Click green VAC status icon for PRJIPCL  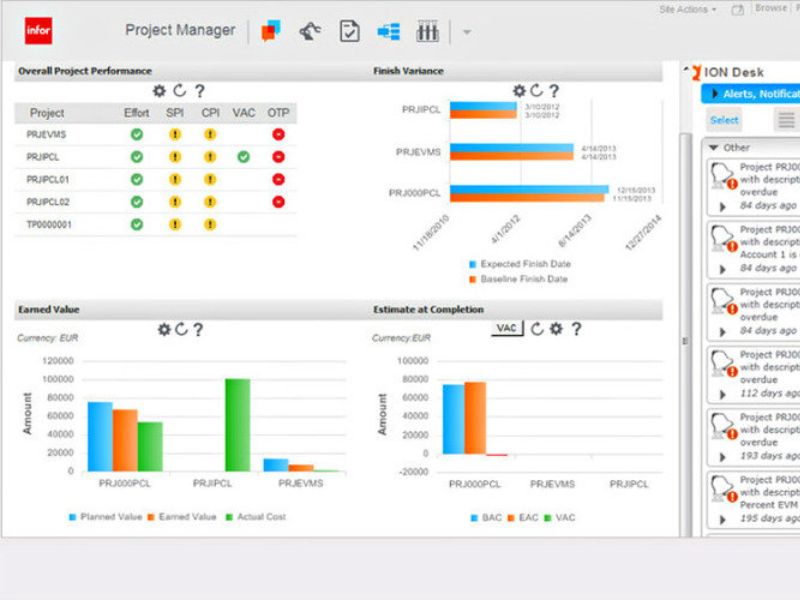click(244, 157)
